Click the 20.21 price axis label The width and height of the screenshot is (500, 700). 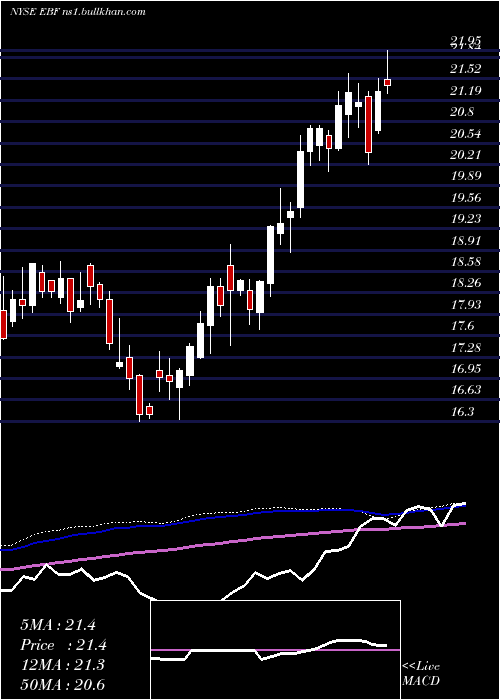(466, 154)
